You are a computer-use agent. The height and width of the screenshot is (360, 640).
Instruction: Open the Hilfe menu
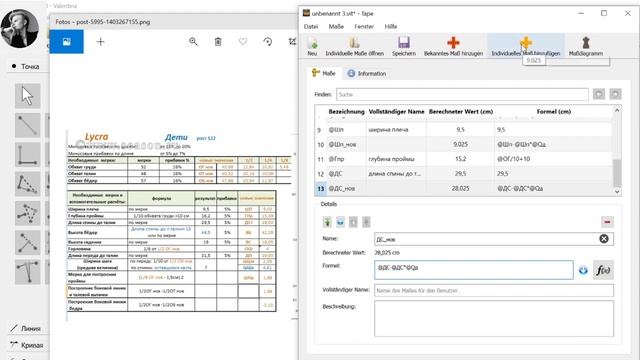click(391, 26)
